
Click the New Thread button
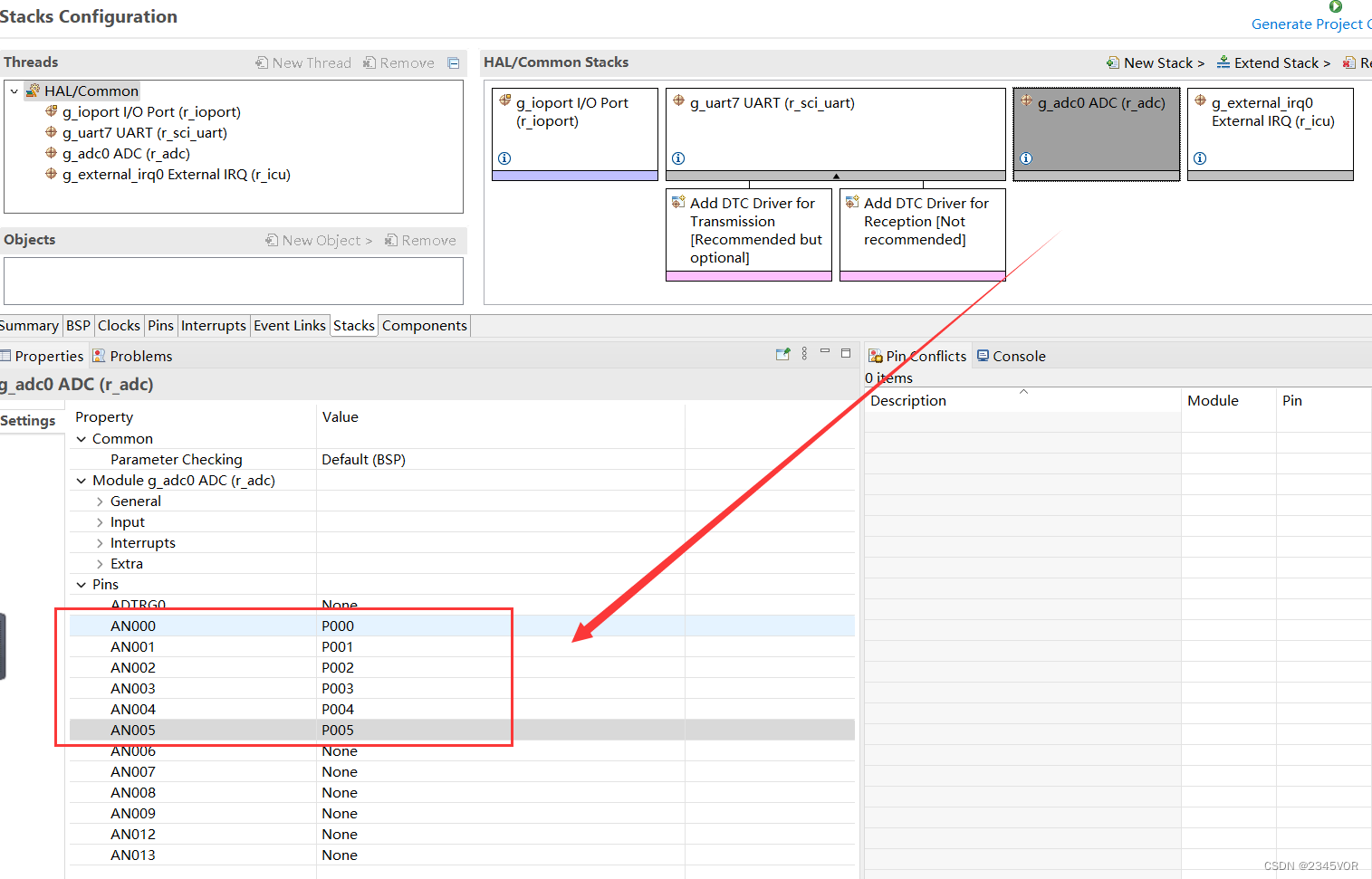pos(303,62)
